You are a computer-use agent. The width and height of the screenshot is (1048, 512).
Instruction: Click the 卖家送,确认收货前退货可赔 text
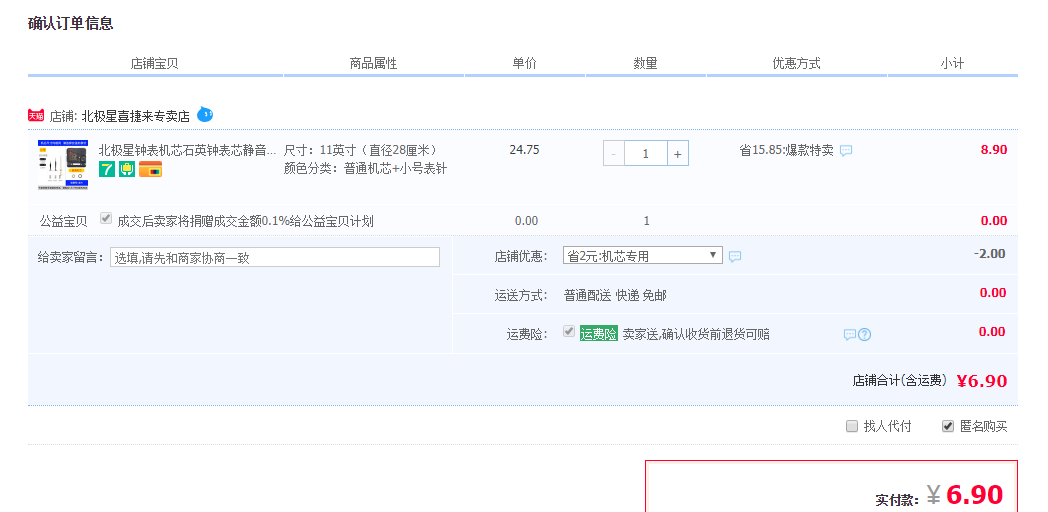coord(696,334)
